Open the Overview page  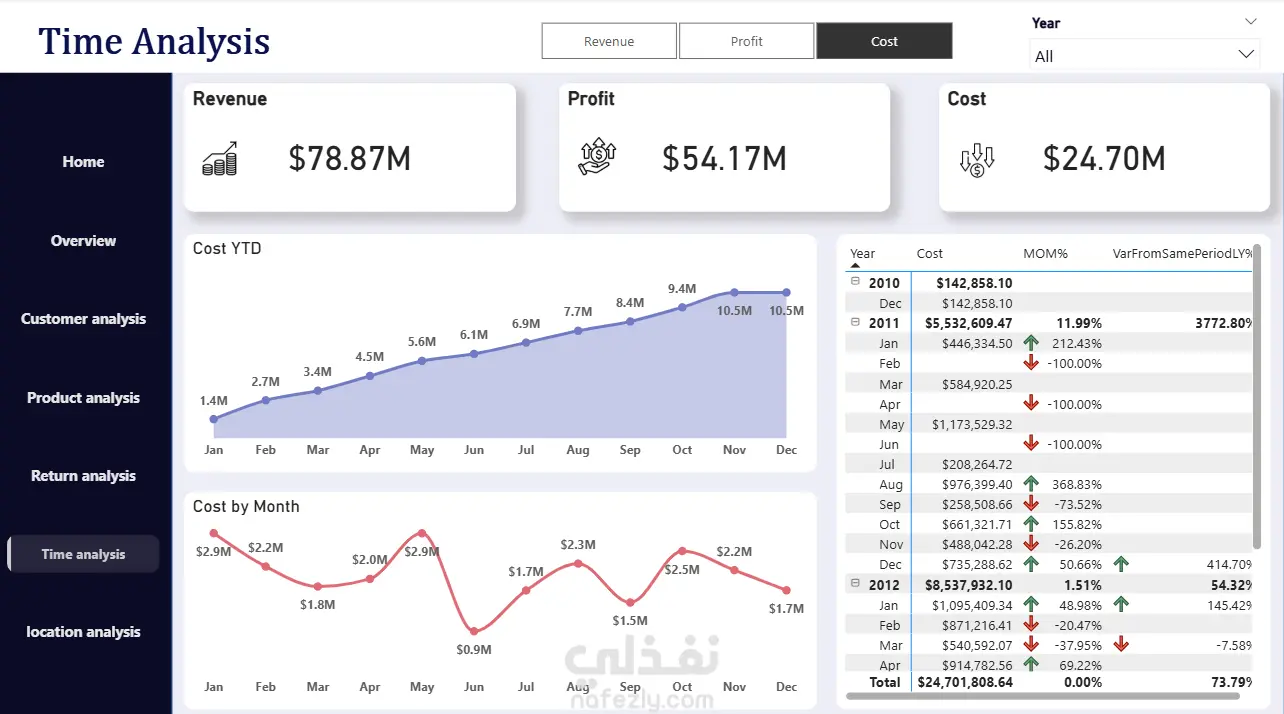83,241
